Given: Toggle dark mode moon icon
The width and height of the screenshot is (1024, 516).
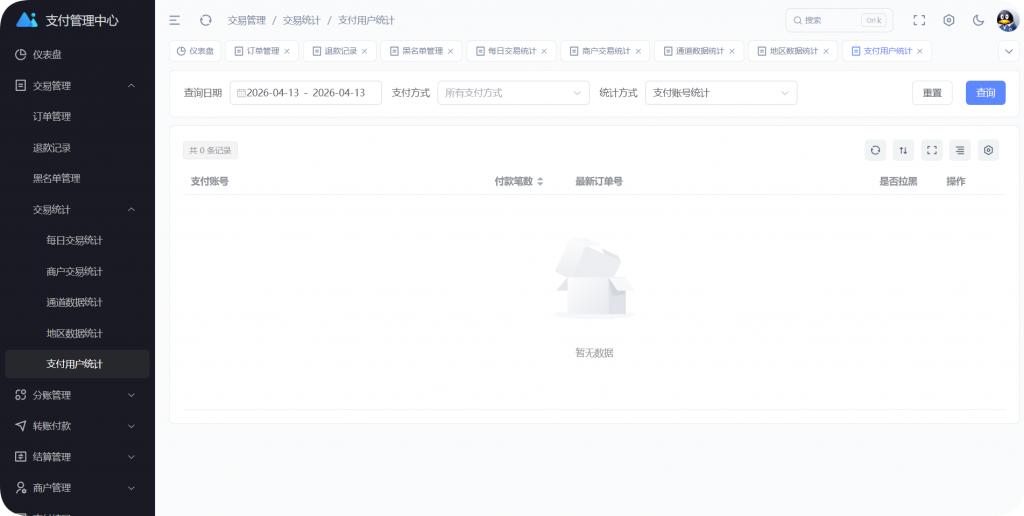Looking at the screenshot, I should point(978,20).
